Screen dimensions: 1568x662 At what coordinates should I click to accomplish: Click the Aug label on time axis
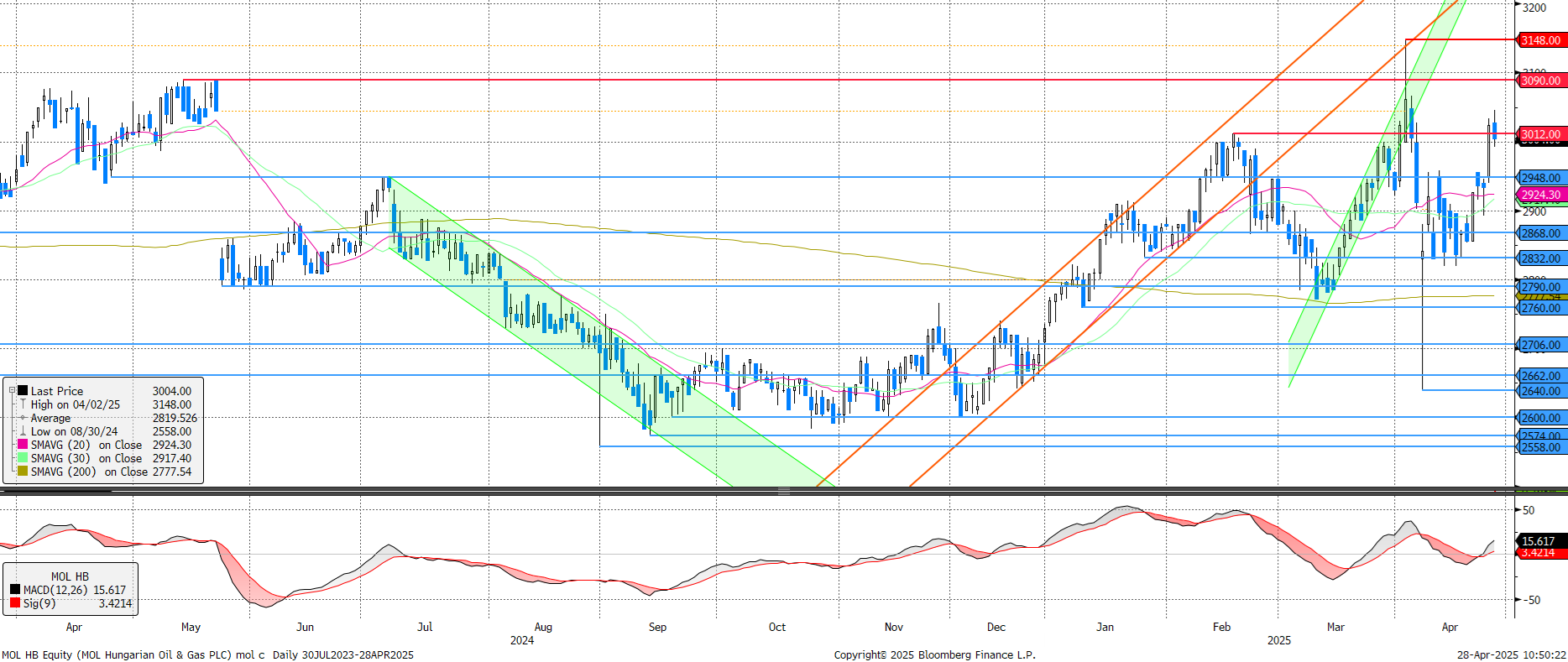click(x=543, y=627)
